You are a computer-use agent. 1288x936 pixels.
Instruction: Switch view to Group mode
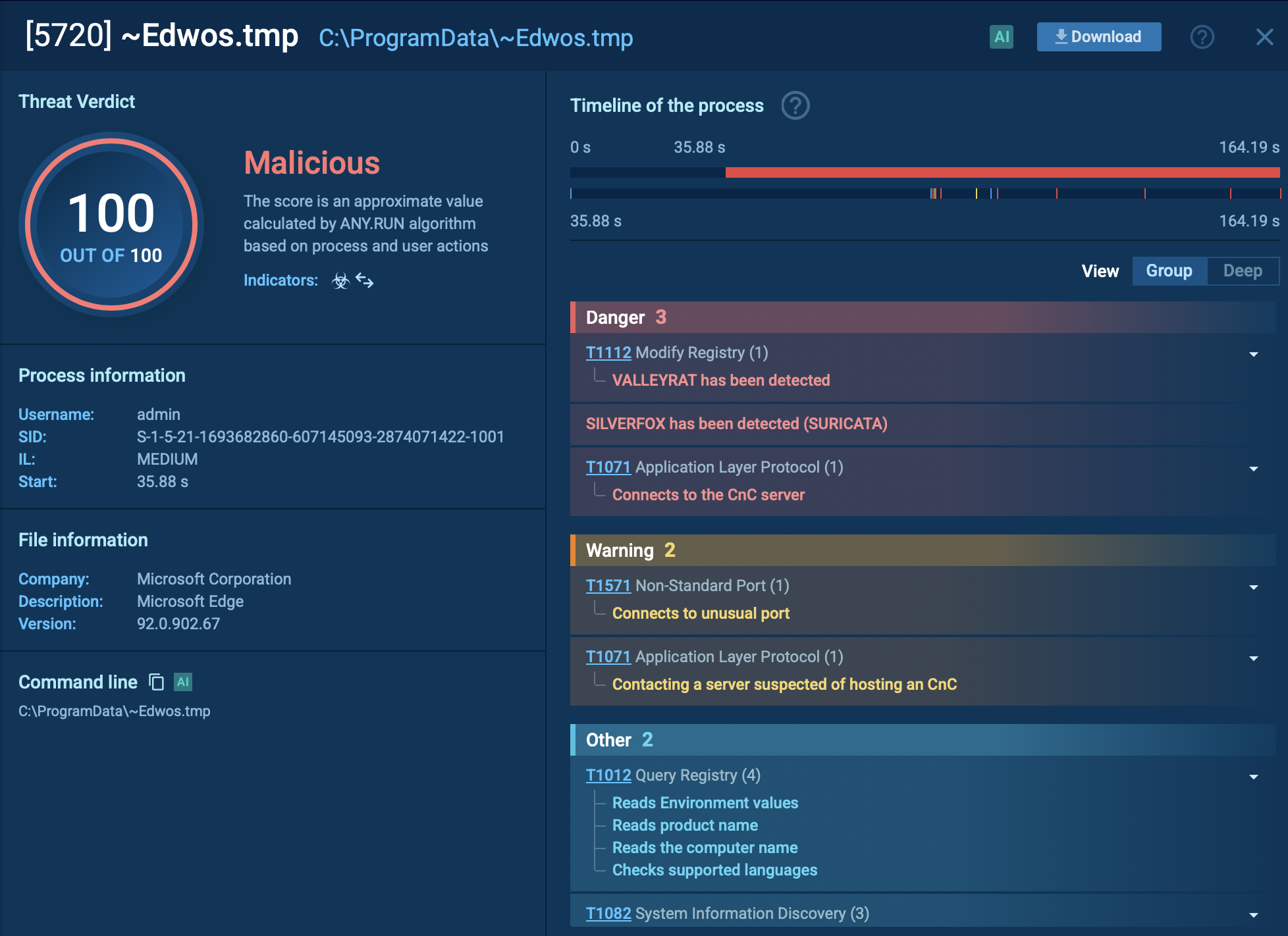(x=1169, y=271)
